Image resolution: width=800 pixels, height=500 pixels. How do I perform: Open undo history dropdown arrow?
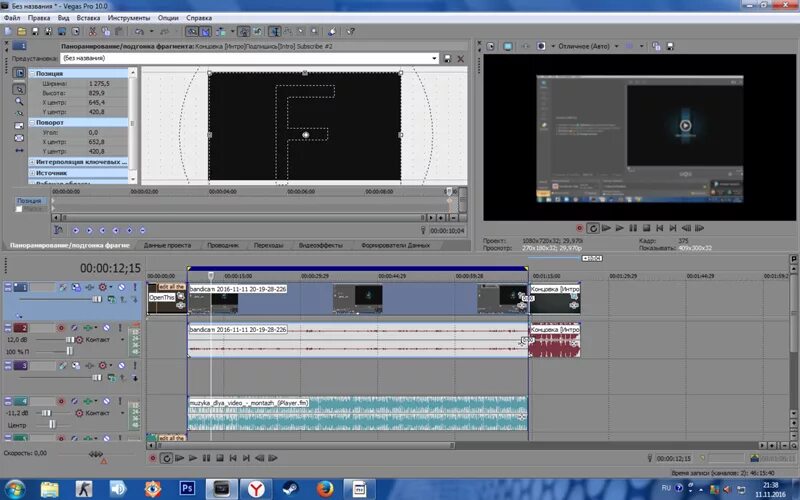click(151, 32)
